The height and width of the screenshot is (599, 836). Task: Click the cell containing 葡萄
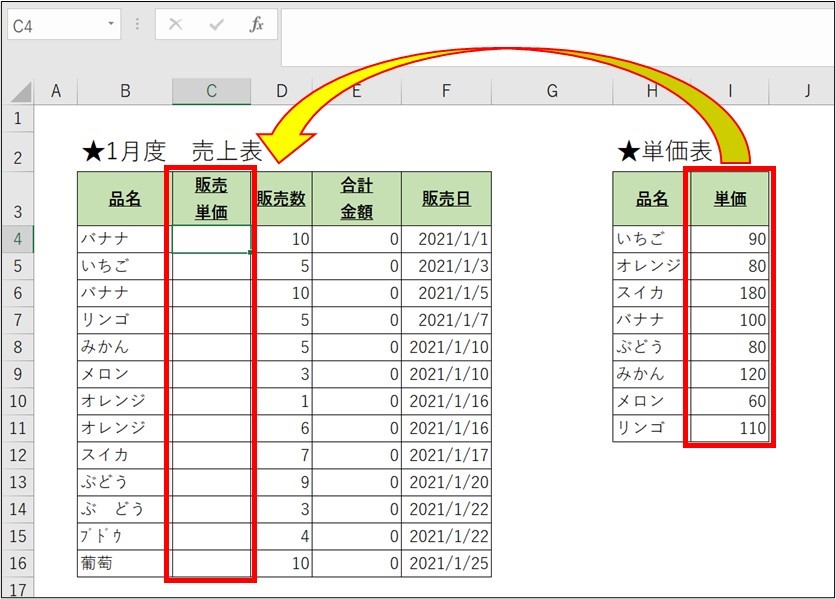(x=121, y=563)
